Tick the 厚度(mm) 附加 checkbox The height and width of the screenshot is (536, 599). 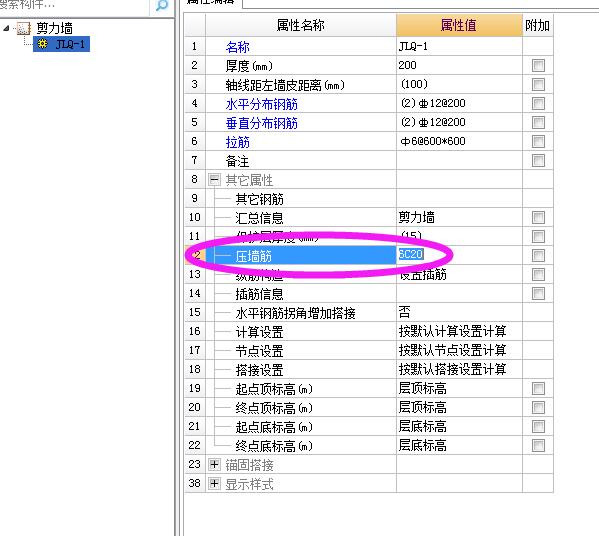click(x=538, y=65)
